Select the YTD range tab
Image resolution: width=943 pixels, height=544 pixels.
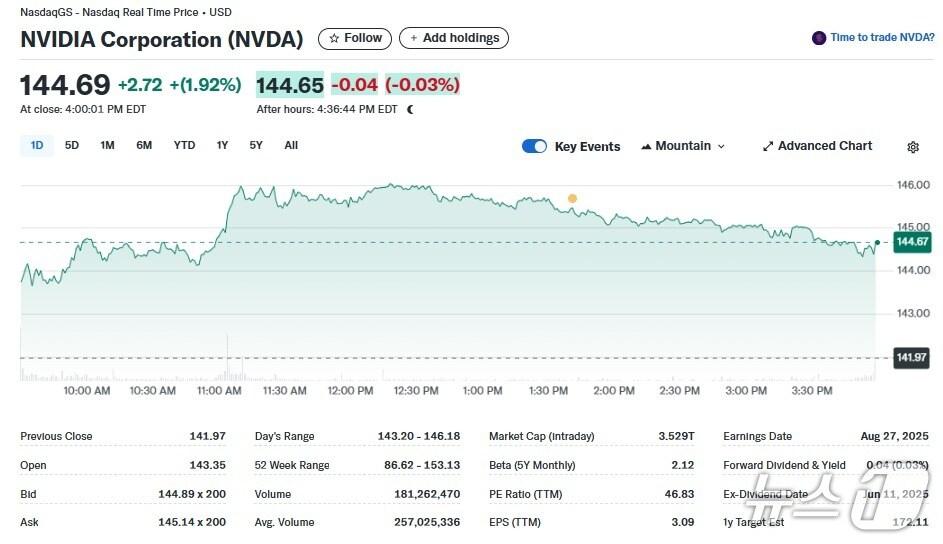pos(184,146)
